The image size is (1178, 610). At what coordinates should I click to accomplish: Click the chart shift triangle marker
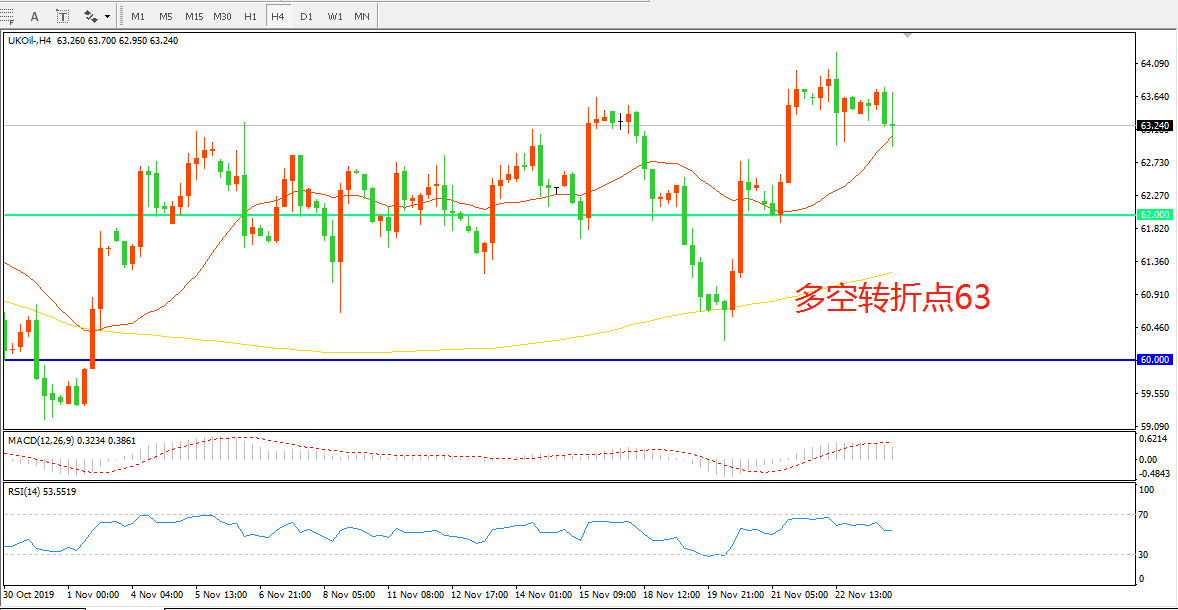pos(908,36)
